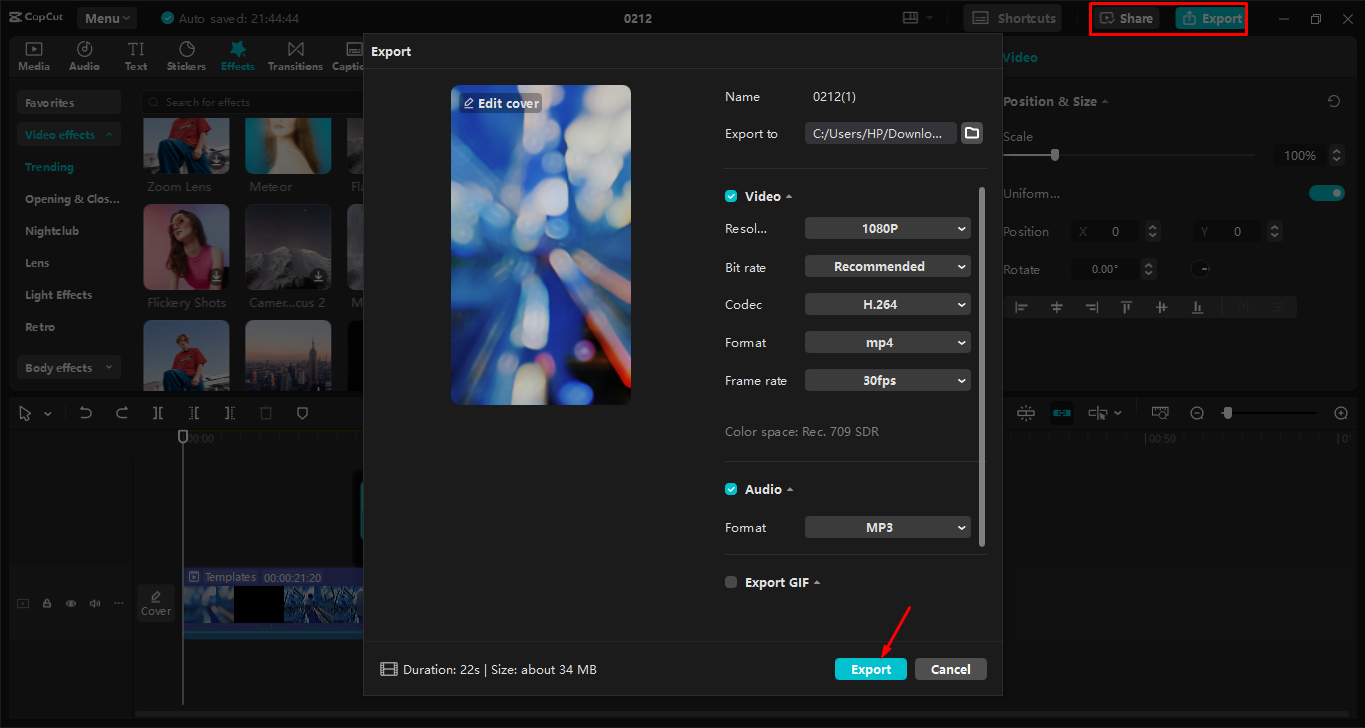This screenshot has width=1365, height=728.
Task: Open the Menu in the top bar
Action: click(106, 17)
